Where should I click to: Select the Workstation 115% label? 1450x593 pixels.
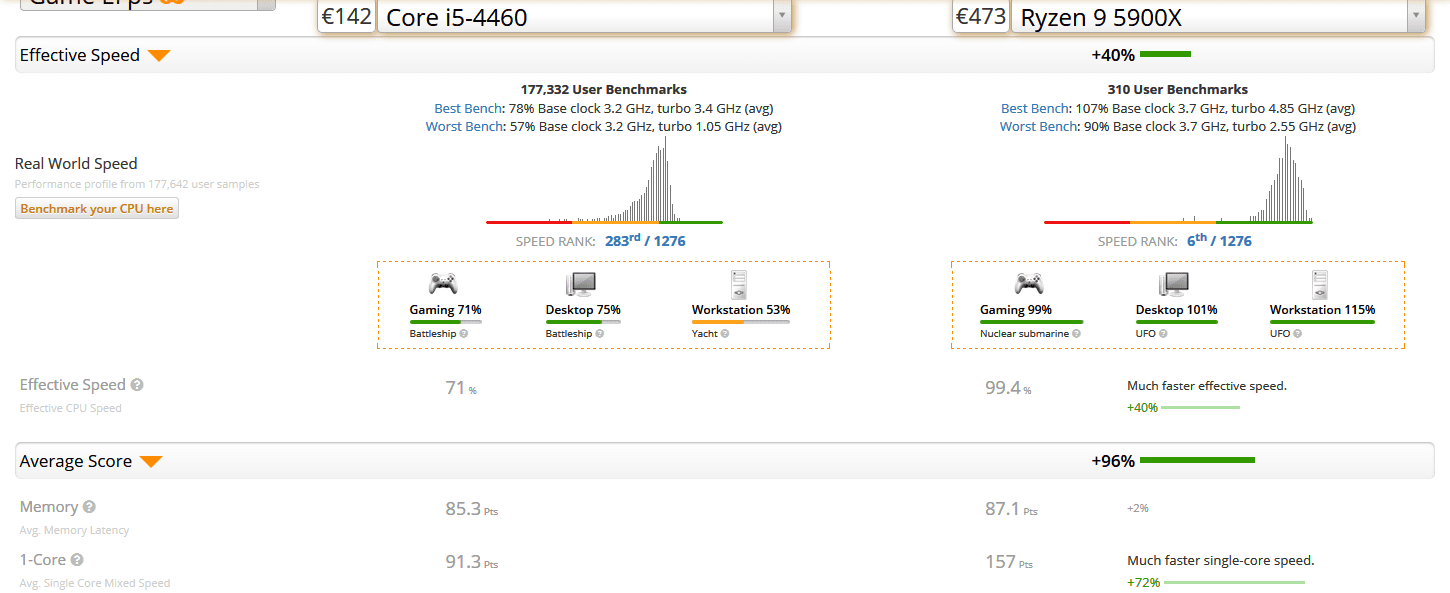click(x=1322, y=310)
